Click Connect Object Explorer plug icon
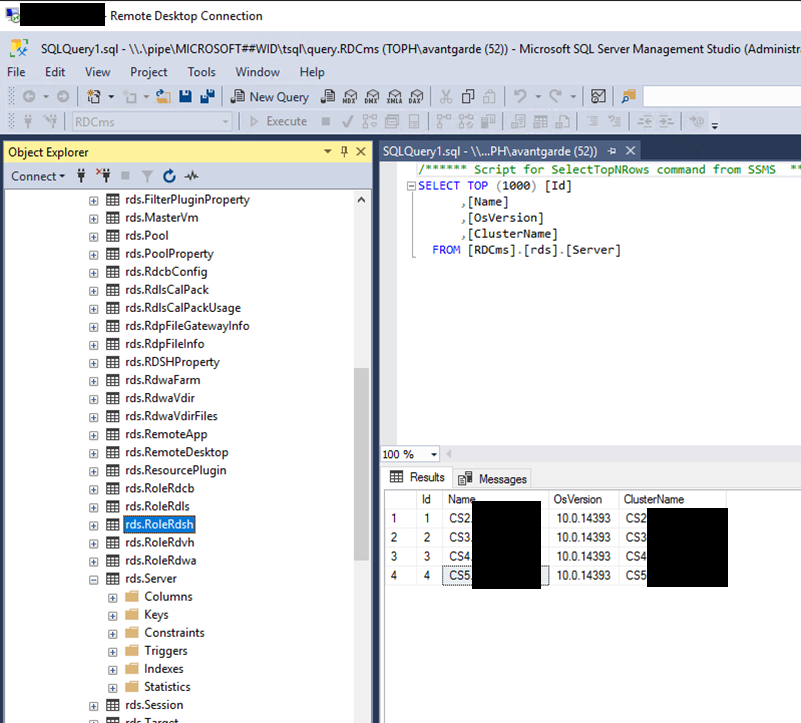Image resolution: width=801 pixels, height=723 pixels. pyautogui.click(x=81, y=176)
